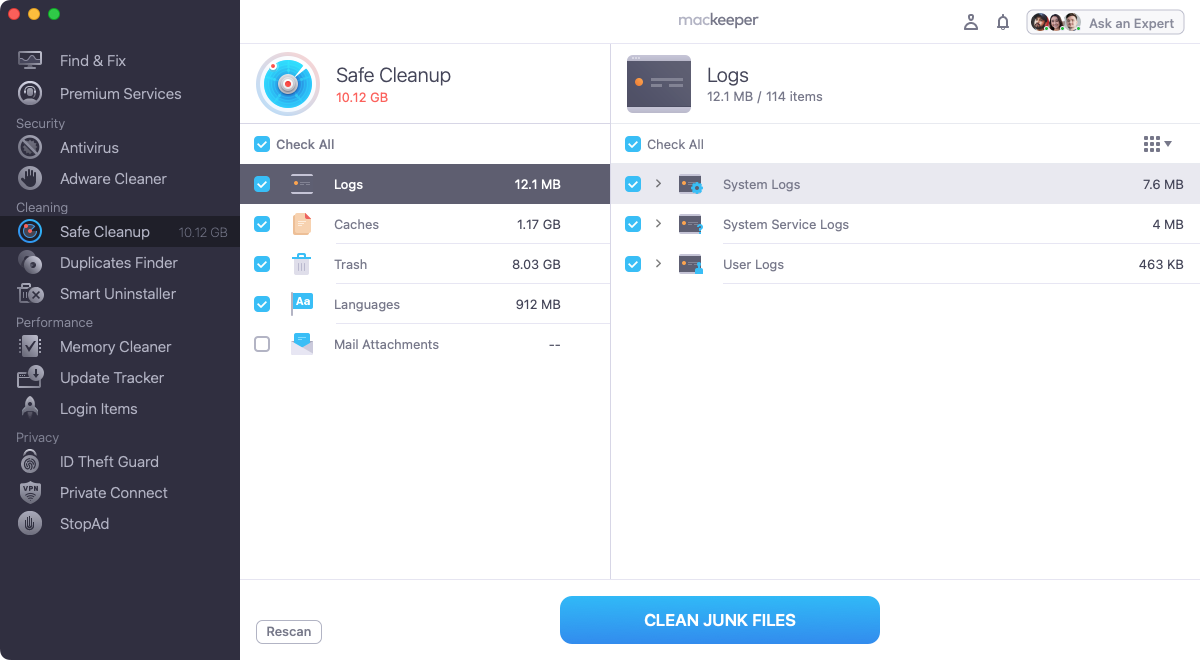The width and height of the screenshot is (1200, 660).
Task: Click the Login Items rocket icon
Action: point(30,408)
